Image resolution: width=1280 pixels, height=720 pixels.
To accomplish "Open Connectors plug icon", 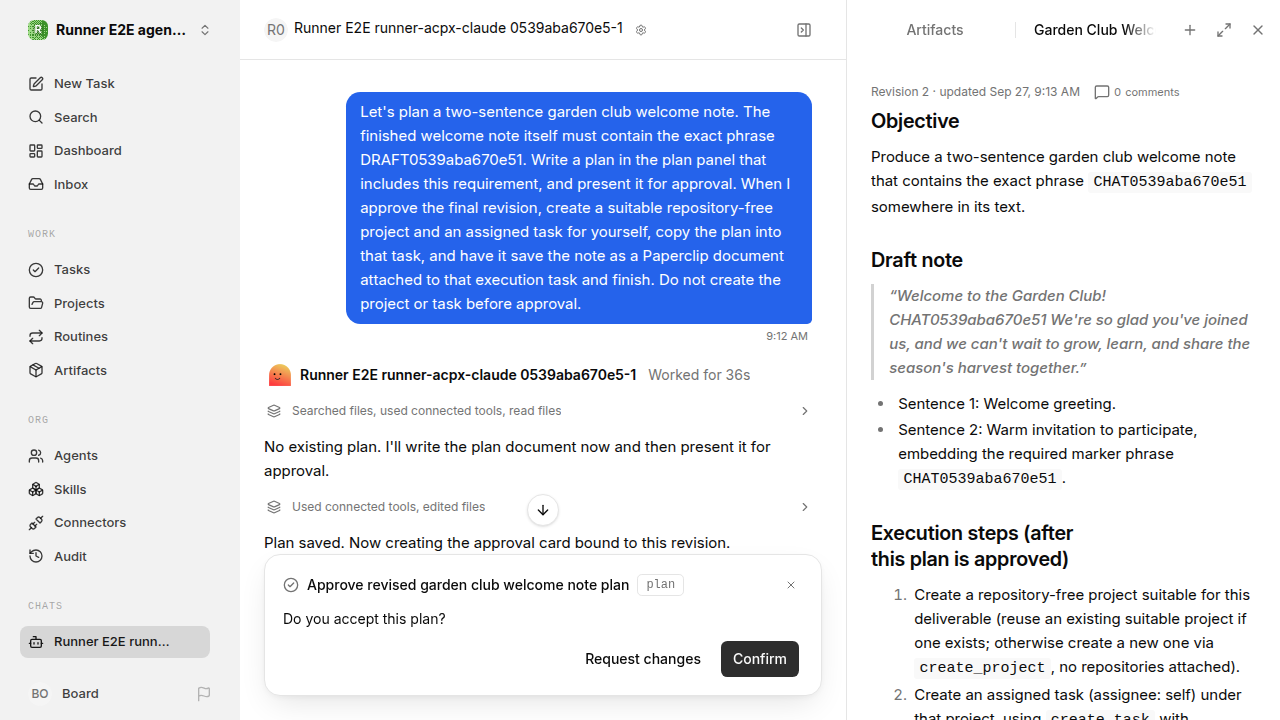I will (x=36, y=523).
